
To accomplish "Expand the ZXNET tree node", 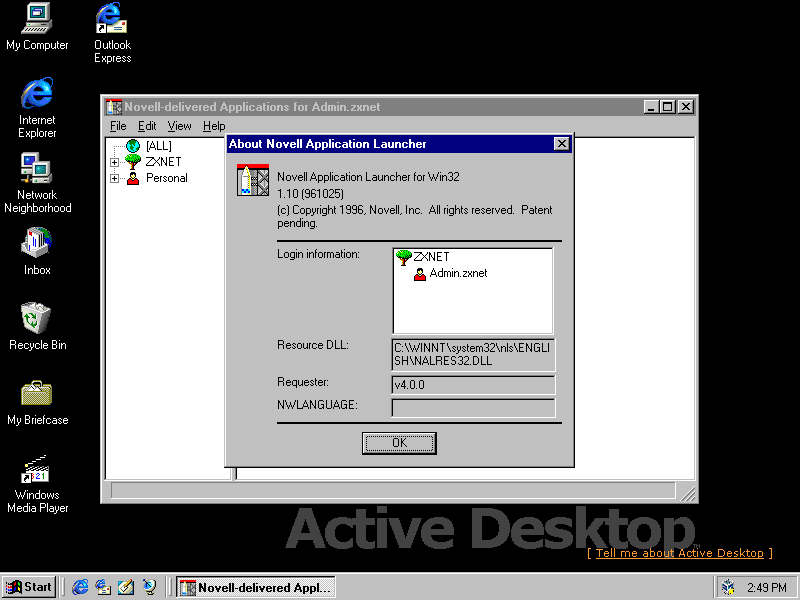I will (114, 162).
